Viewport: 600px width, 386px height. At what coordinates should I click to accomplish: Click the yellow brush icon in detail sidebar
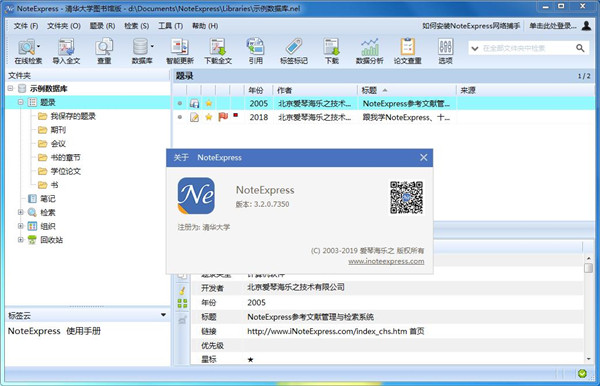click(x=183, y=290)
